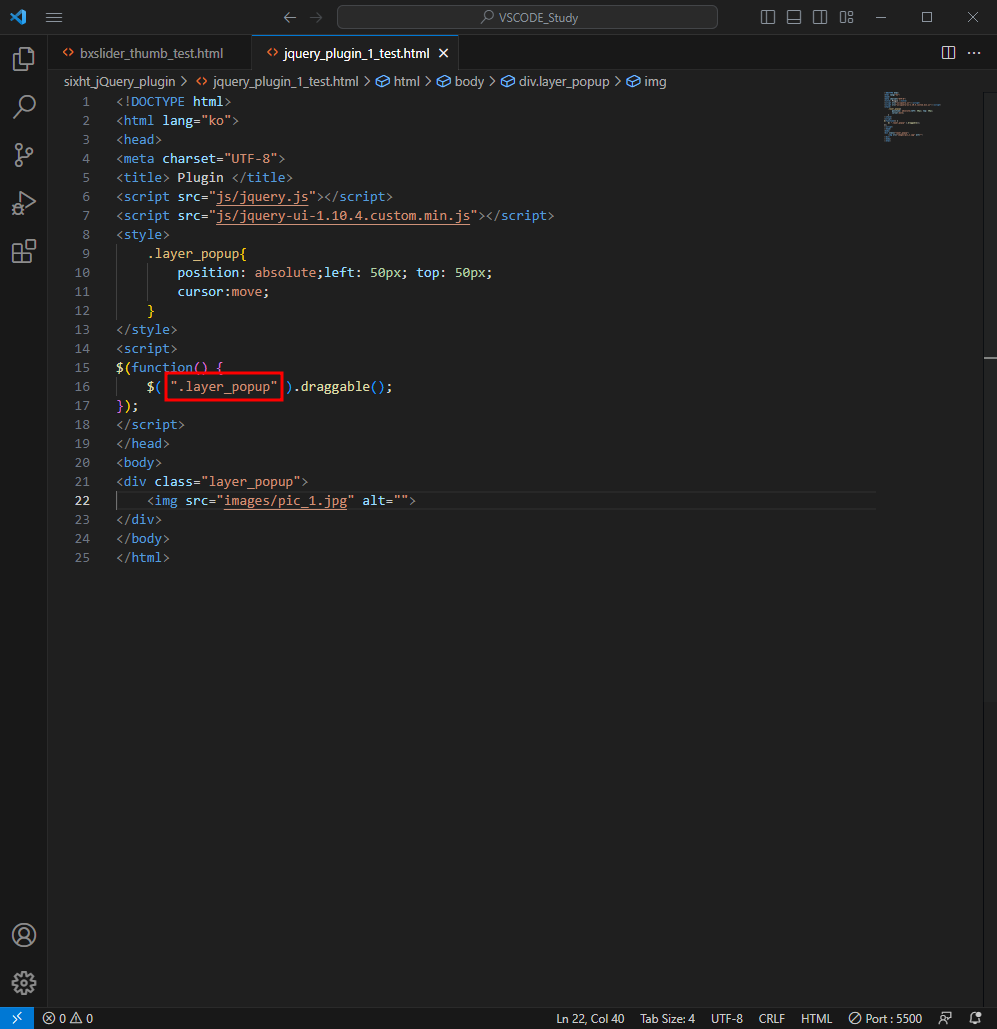
Task: Change the CRLF end of line sequence
Action: 772,1018
